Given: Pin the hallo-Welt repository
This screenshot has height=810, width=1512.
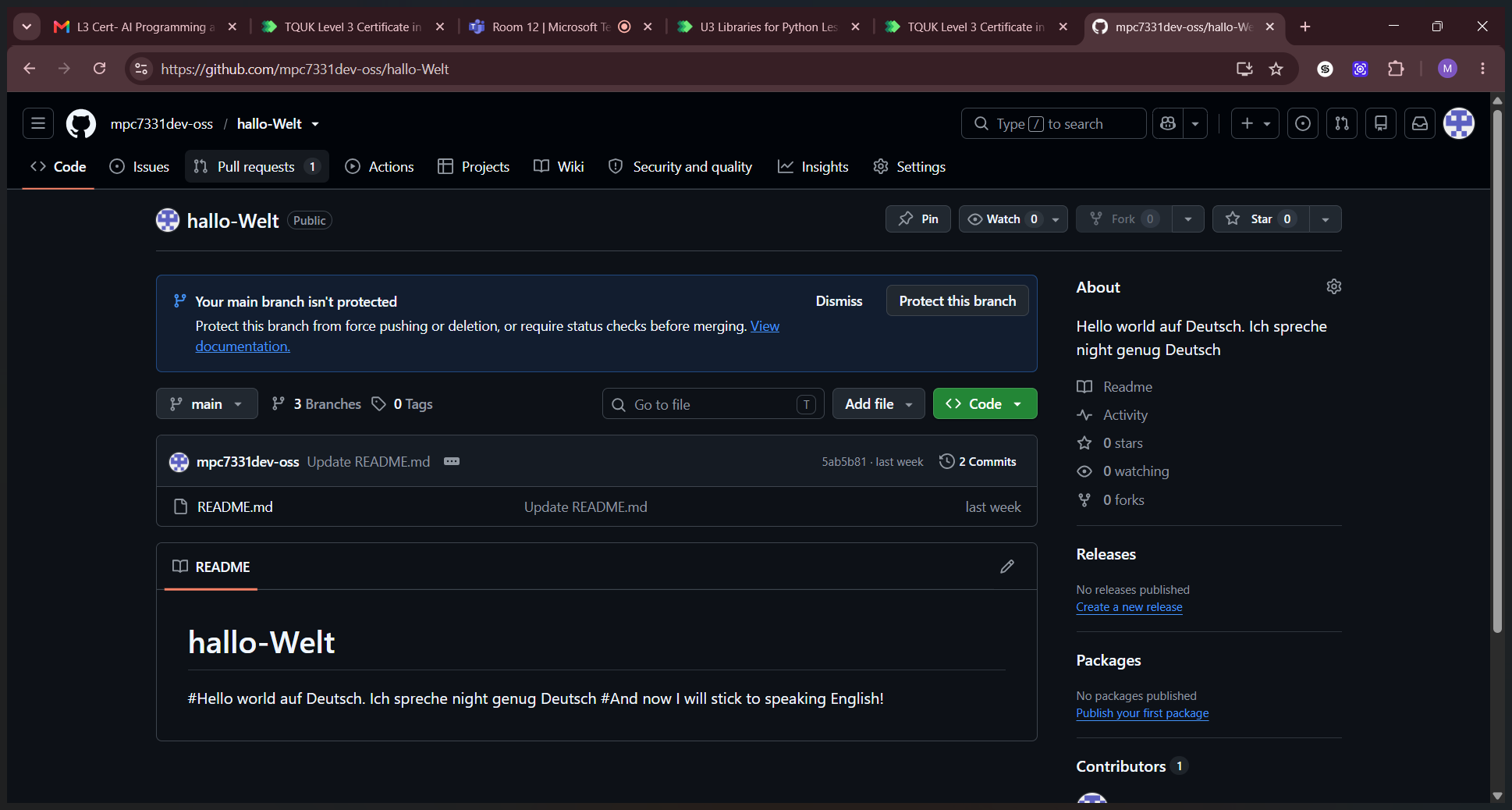Looking at the screenshot, I should point(918,218).
